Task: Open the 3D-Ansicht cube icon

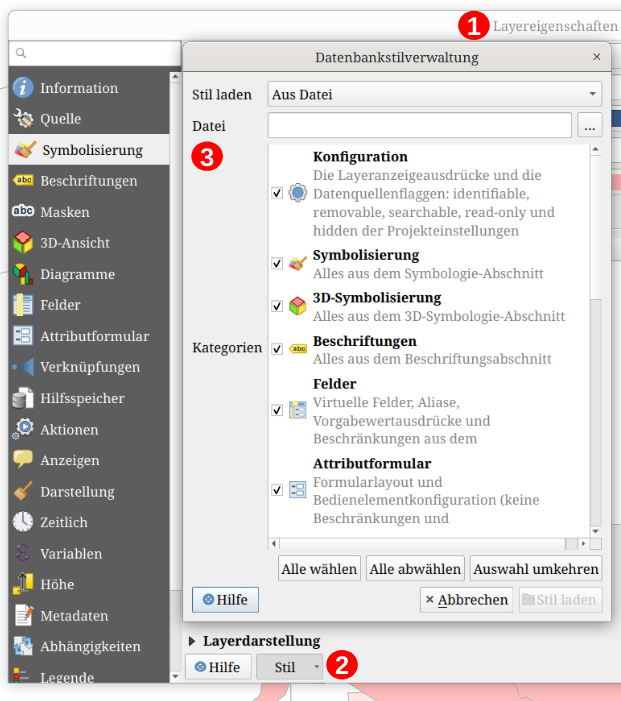Action: (23, 243)
